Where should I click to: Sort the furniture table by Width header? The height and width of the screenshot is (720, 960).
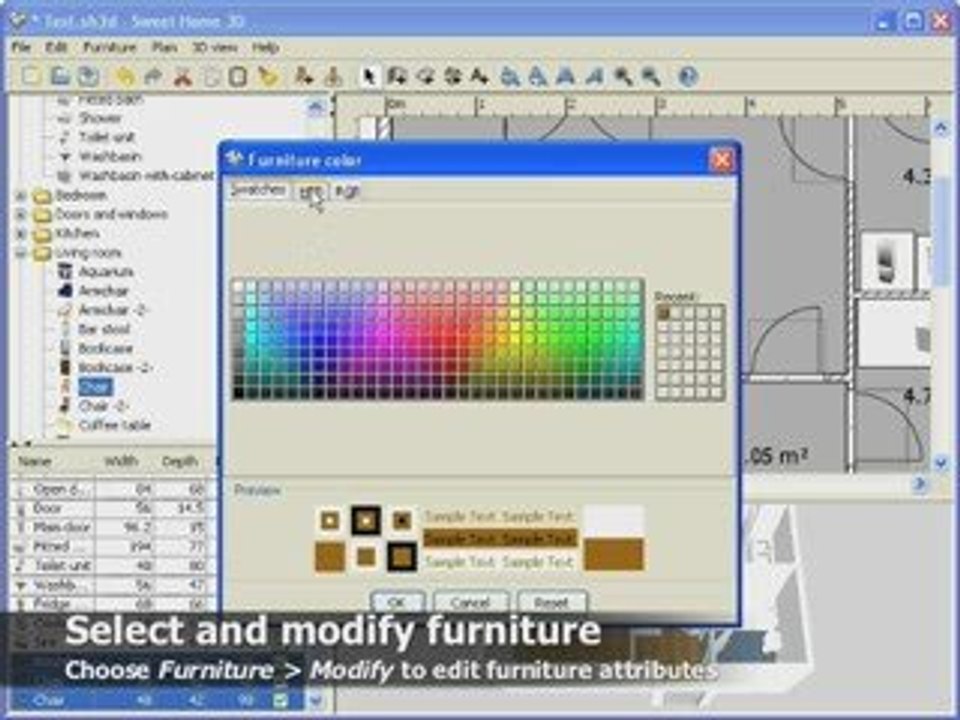[121, 462]
